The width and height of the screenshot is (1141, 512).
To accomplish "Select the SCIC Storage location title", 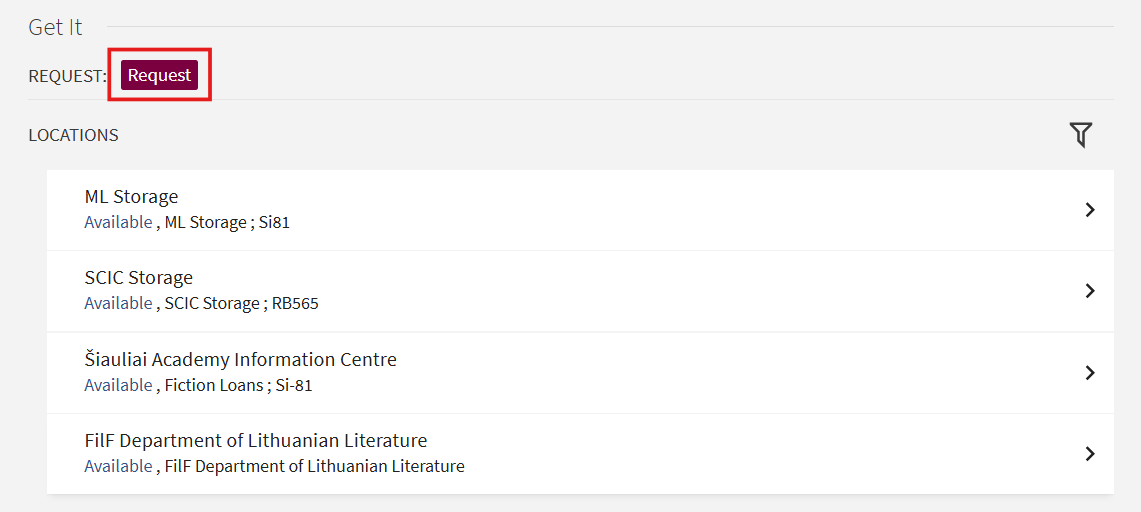I will tap(138, 277).
